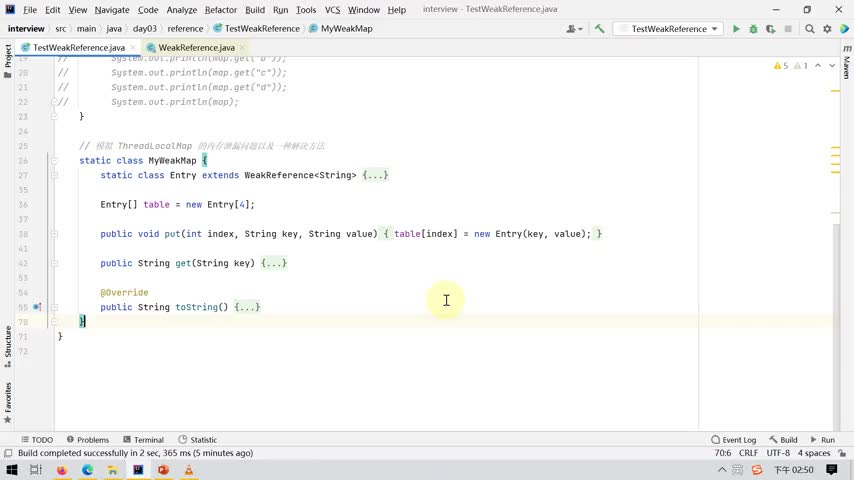Open File Explorer from the taskbar
This screenshot has width=854, height=480.
click(x=113, y=470)
